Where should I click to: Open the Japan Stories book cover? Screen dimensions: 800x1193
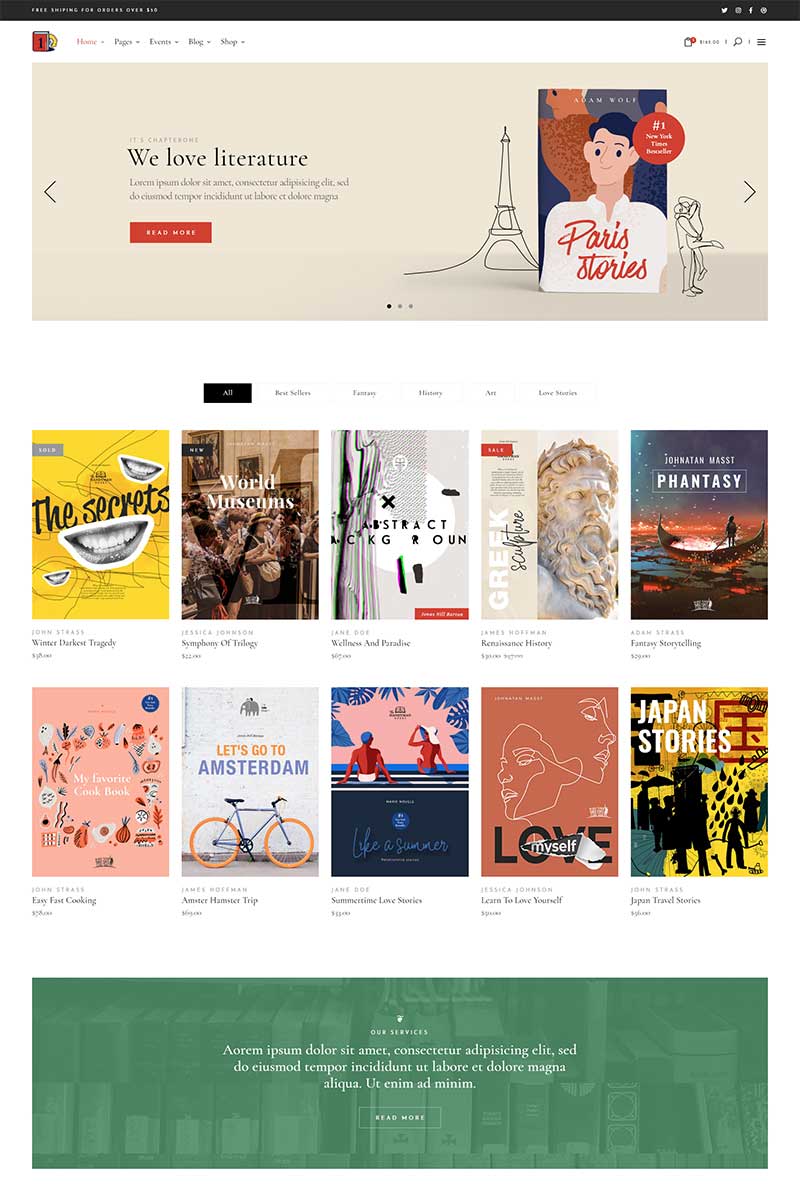coord(699,781)
